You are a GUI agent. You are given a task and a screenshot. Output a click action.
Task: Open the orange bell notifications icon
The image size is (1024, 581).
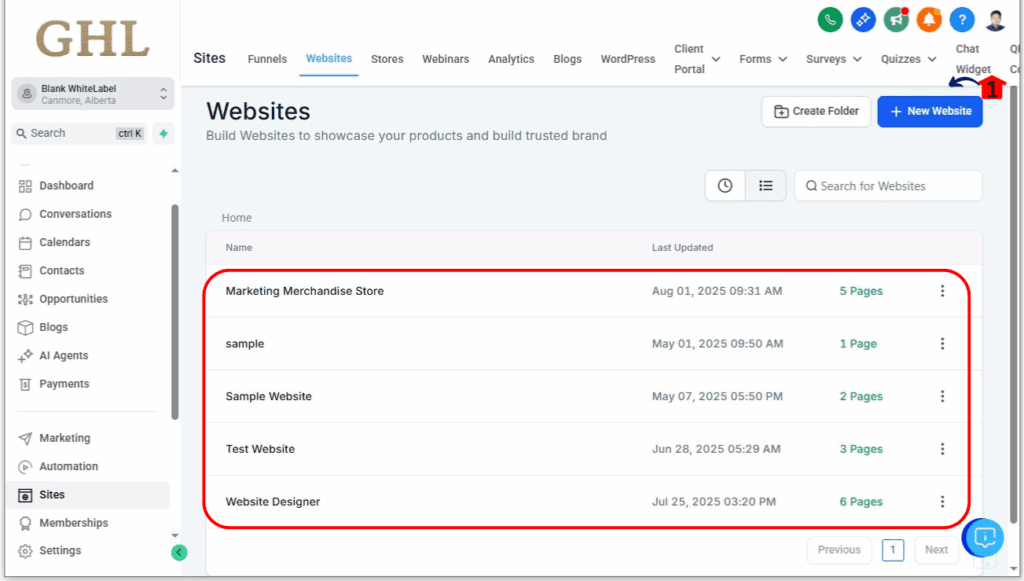pyautogui.click(x=929, y=20)
